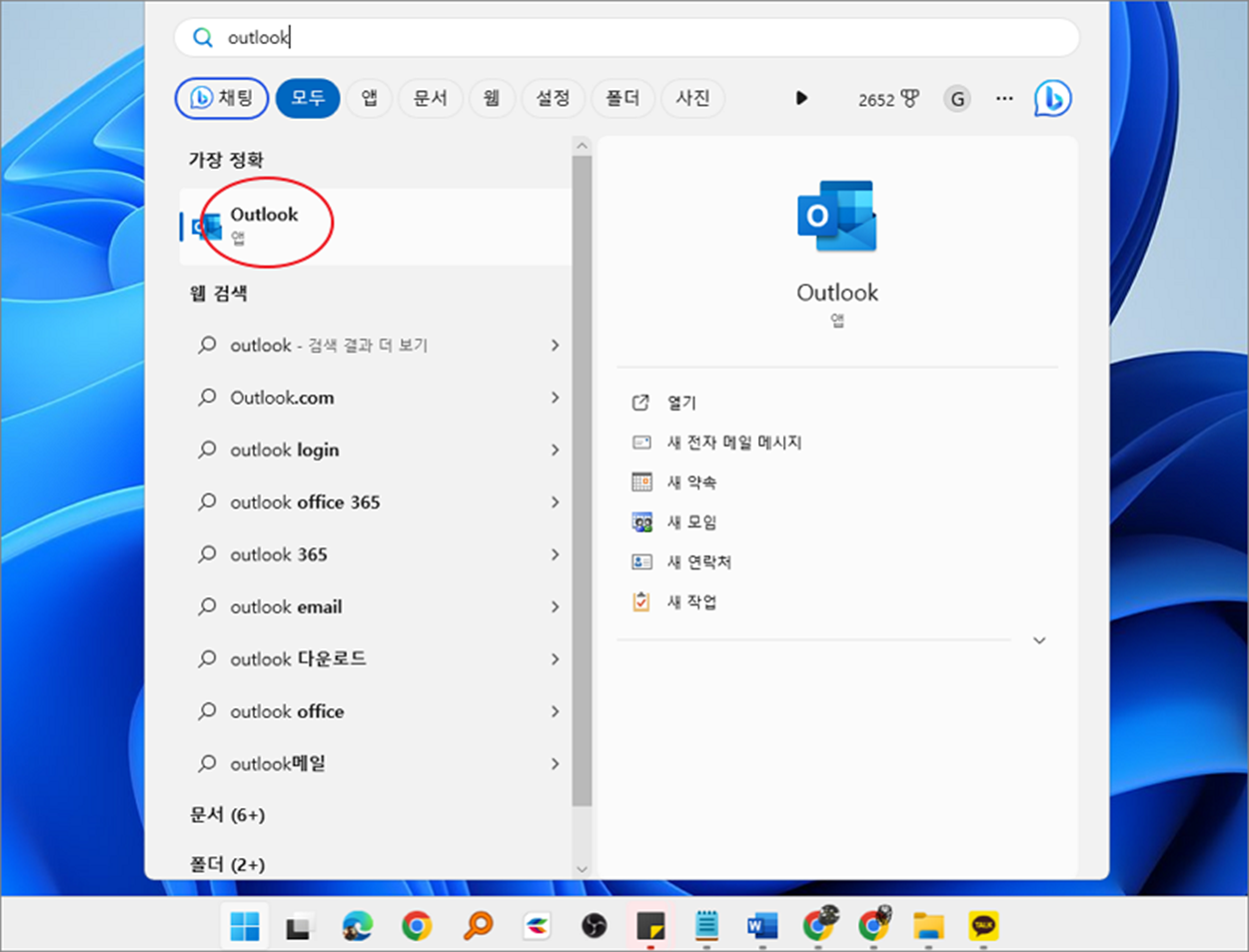Click web suggestion 'Outlook.com'
The width and height of the screenshot is (1249, 952).
click(282, 398)
